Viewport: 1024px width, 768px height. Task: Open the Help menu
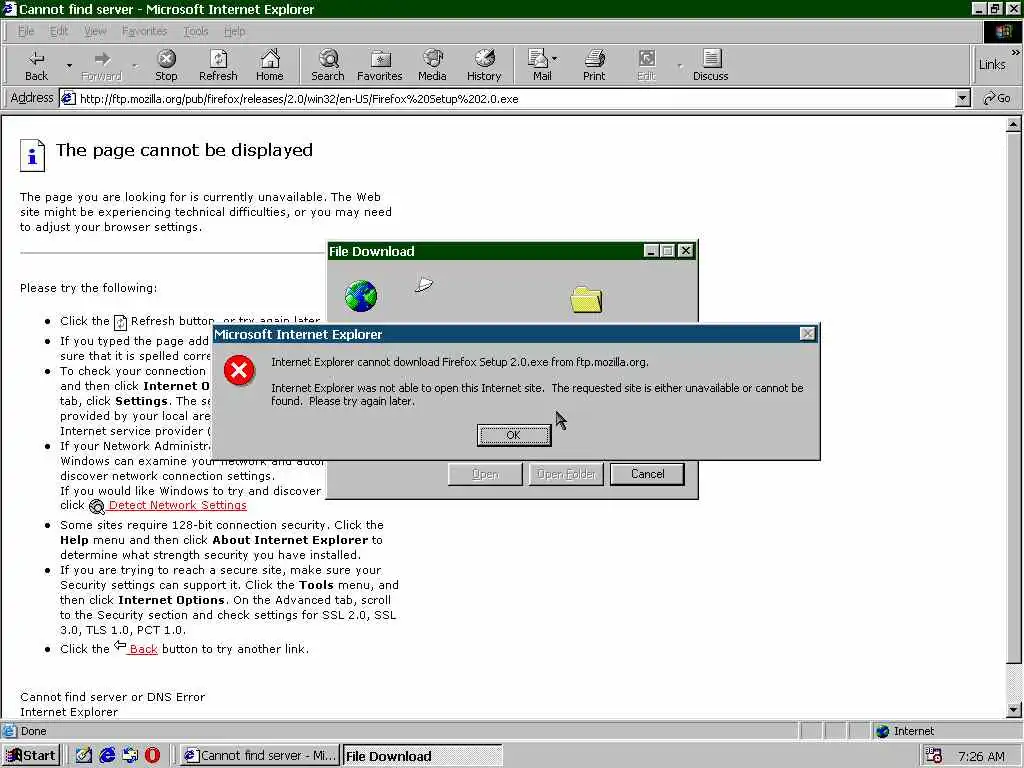coord(234,31)
